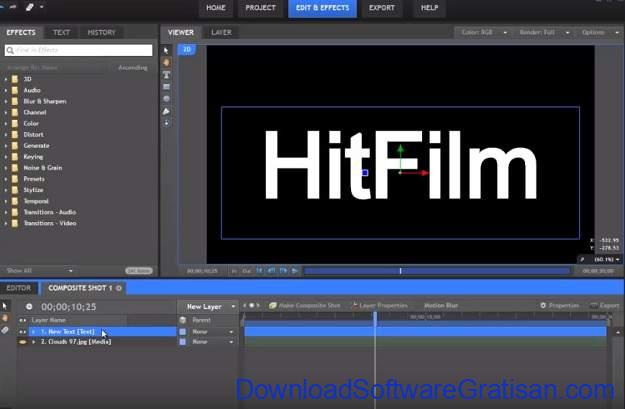The height and width of the screenshot is (409, 625).
Task: Open the Render Full quality dropdown
Action: point(543,32)
